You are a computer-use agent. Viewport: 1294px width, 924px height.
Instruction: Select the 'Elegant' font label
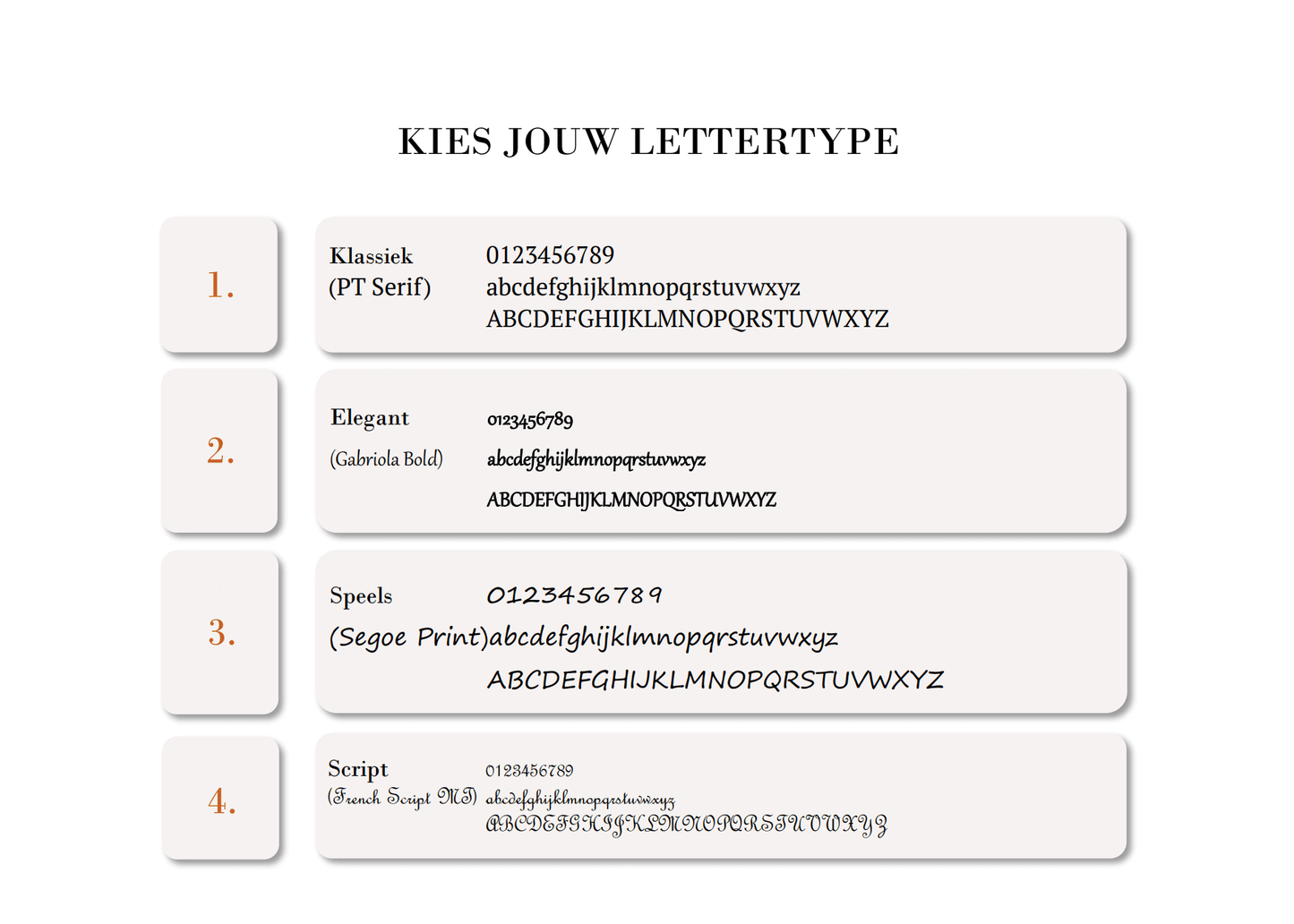369,418
